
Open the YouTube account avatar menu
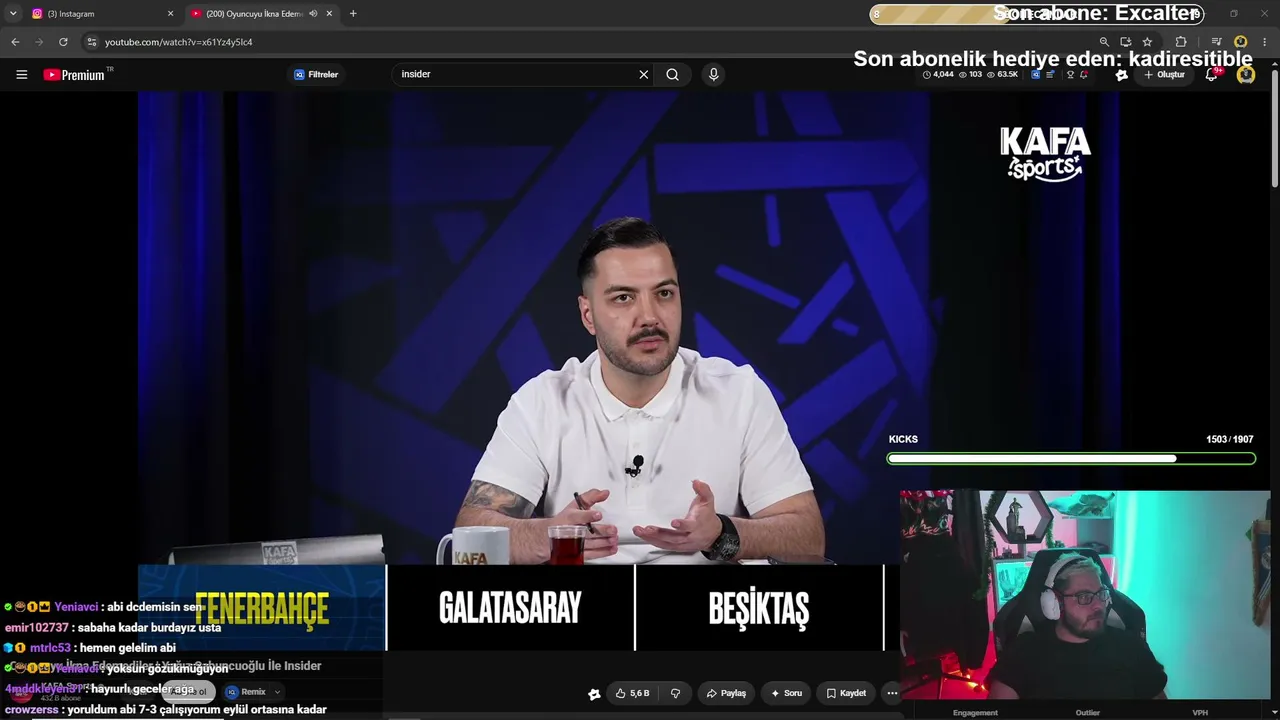(1246, 75)
